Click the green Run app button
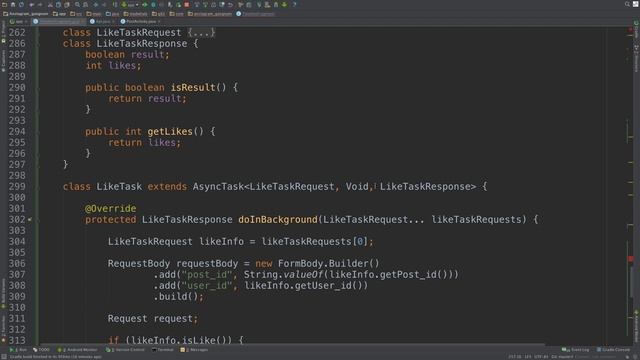The height and width of the screenshot is (360, 640). [145, 4]
